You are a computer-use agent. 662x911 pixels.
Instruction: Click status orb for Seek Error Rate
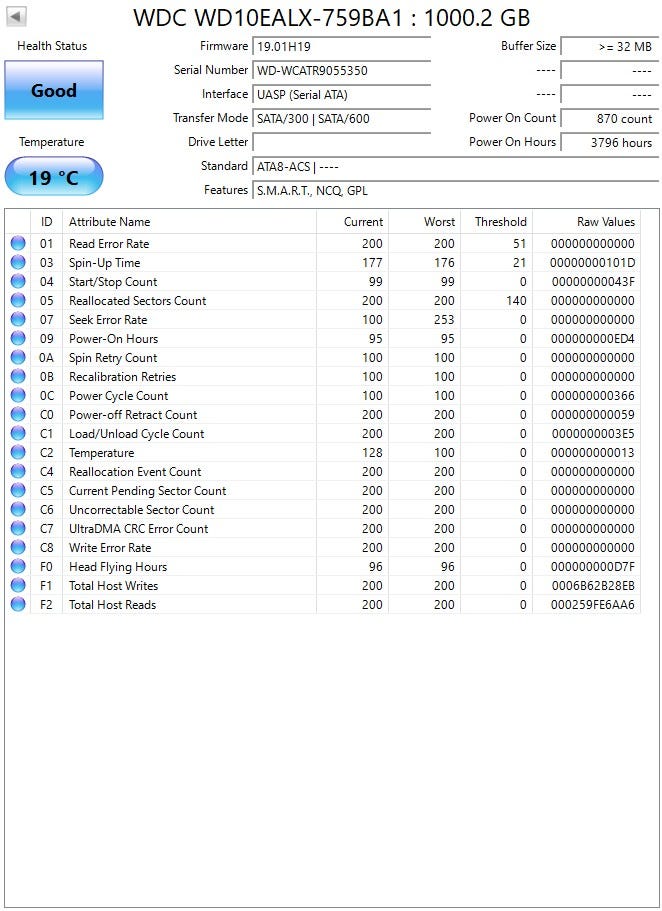18,320
